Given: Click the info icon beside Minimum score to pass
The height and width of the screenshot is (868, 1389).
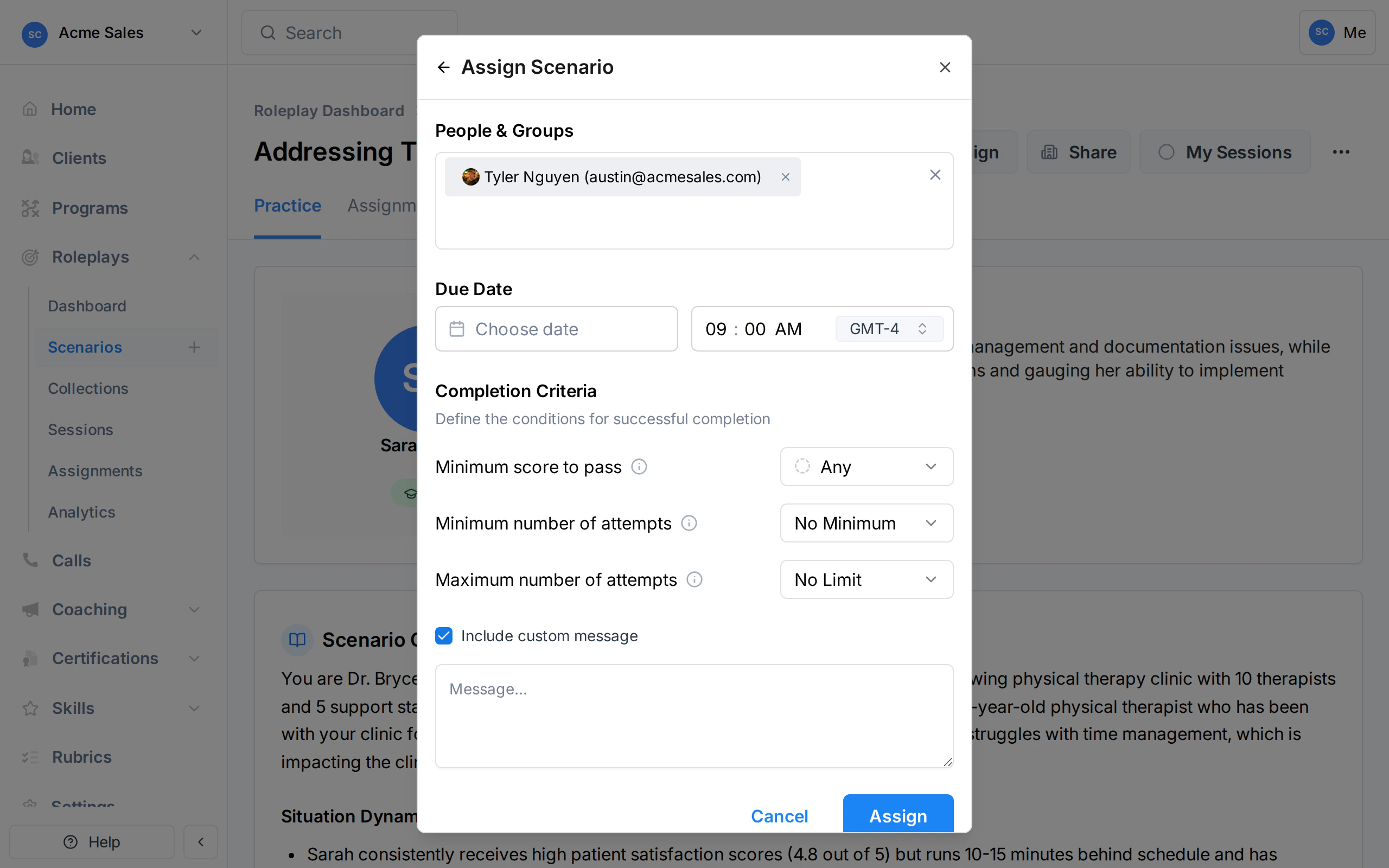Looking at the screenshot, I should [x=639, y=467].
